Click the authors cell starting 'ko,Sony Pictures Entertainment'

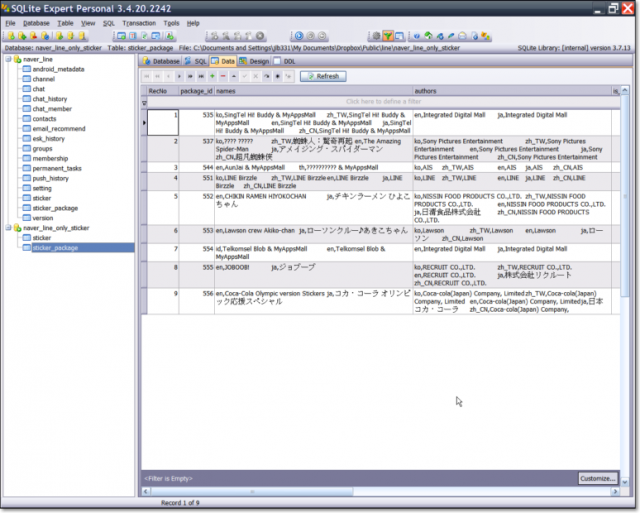click(512, 149)
